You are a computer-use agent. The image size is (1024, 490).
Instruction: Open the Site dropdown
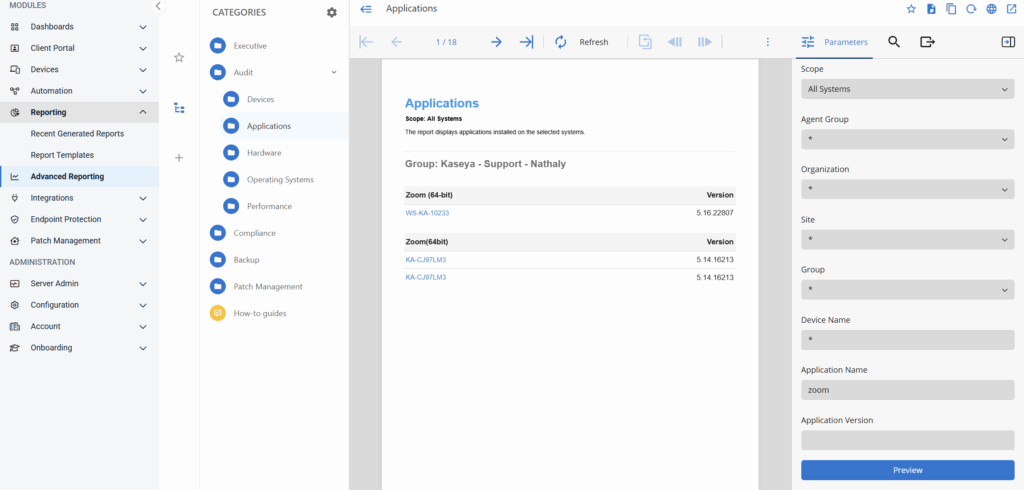908,240
